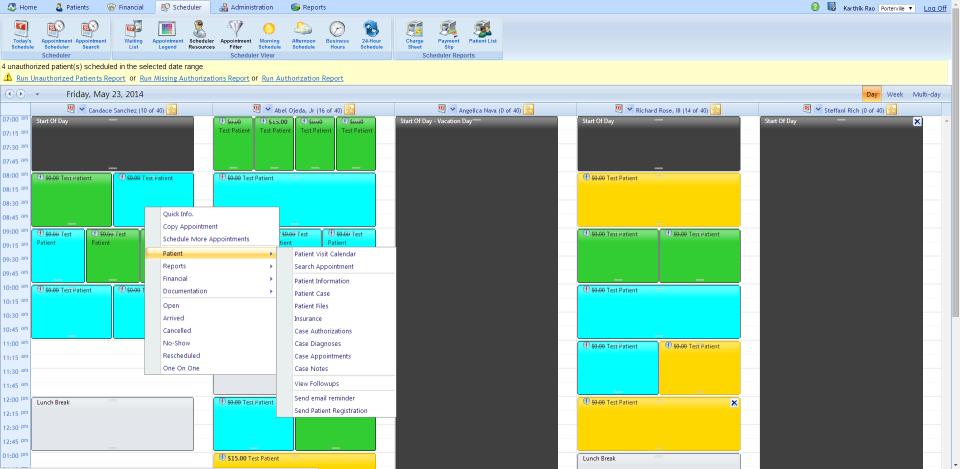Open the Payment Slip report

[x=448, y=34]
